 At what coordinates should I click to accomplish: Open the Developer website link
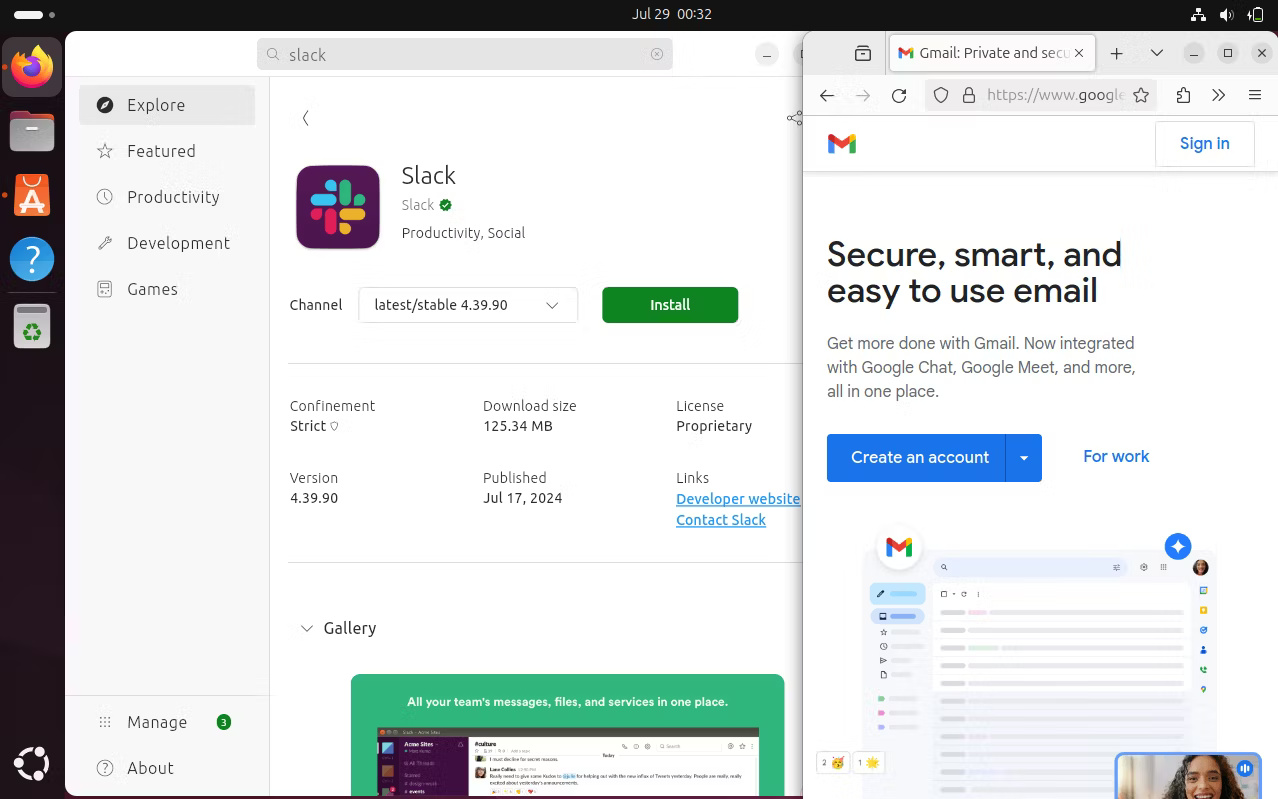[737, 499]
